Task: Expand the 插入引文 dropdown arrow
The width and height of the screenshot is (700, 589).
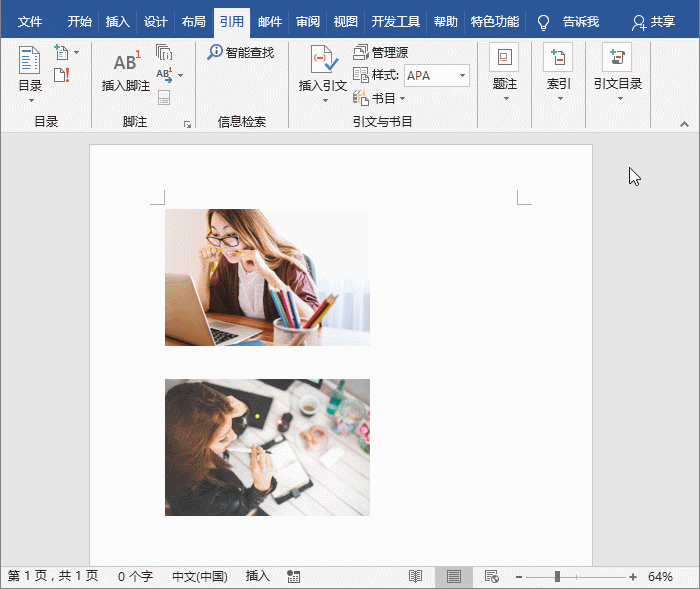Action: (325, 100)
